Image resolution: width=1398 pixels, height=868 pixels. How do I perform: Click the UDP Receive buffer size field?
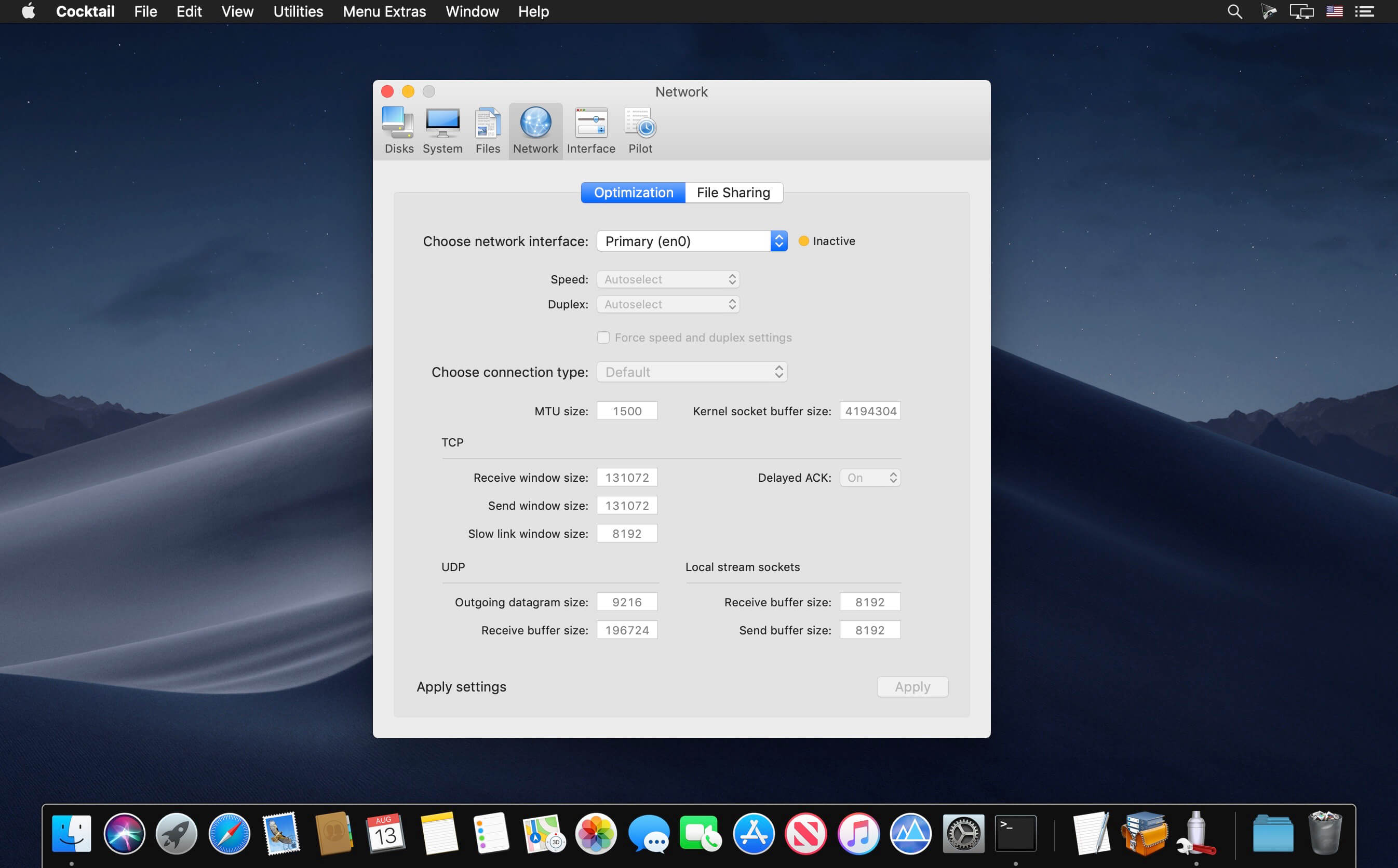pos(627,630)
